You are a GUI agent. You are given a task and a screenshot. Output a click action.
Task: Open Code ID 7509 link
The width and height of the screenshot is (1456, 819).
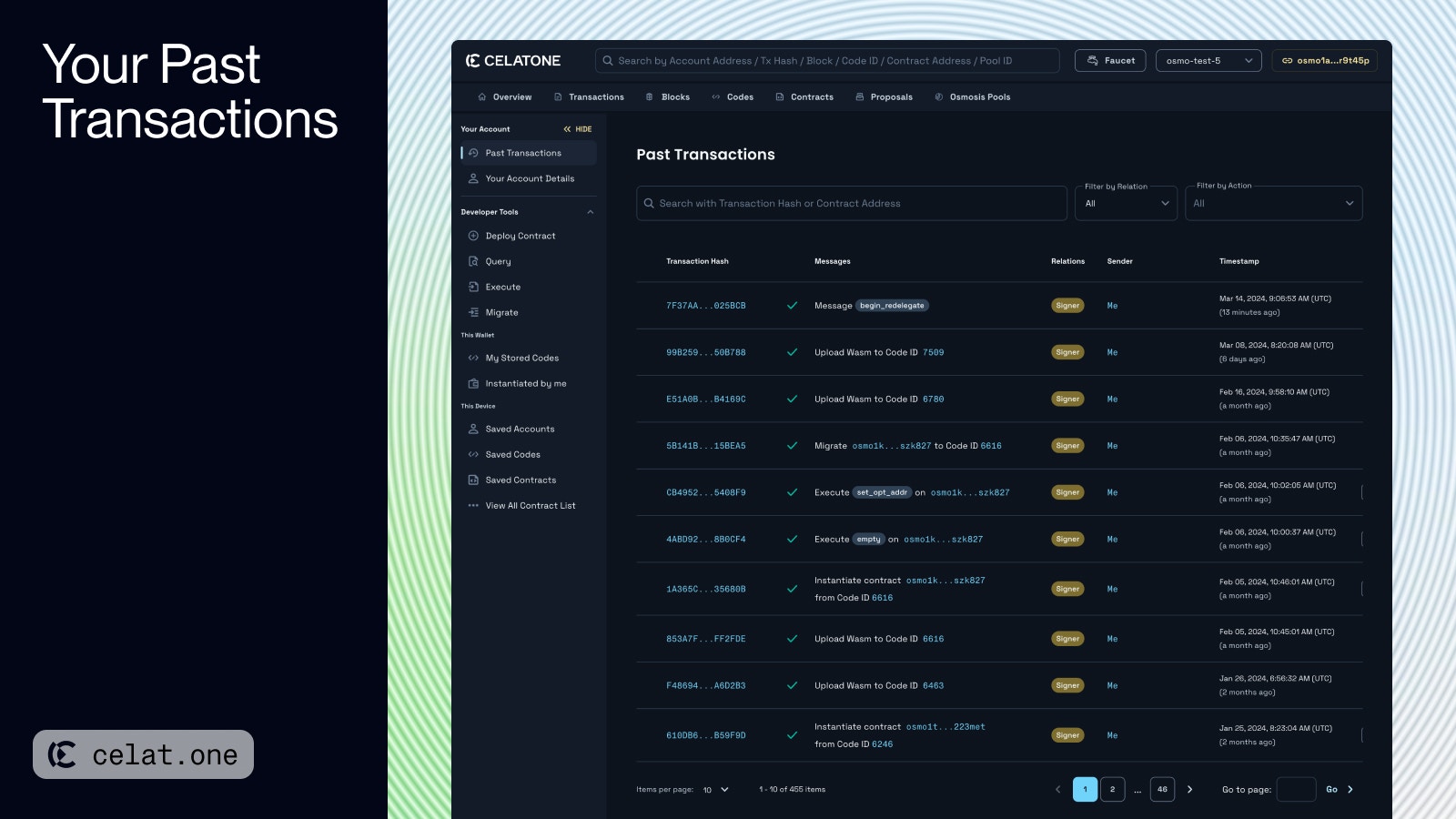(x=934, y=353)
